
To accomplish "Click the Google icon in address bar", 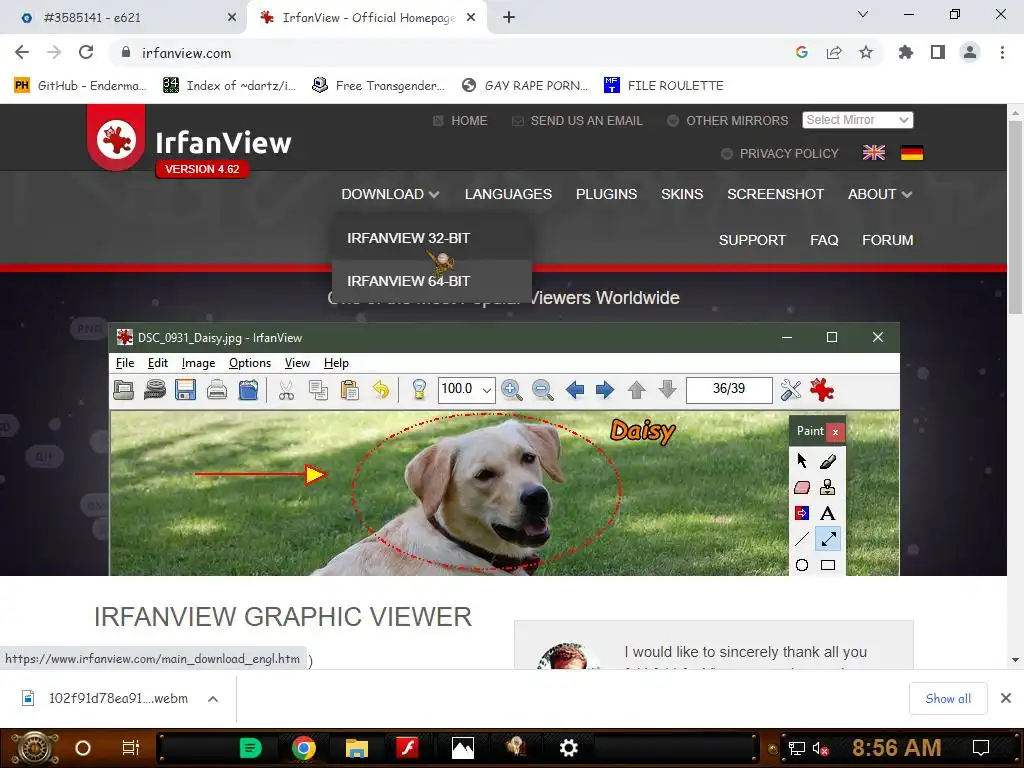I will click(802, 52).
